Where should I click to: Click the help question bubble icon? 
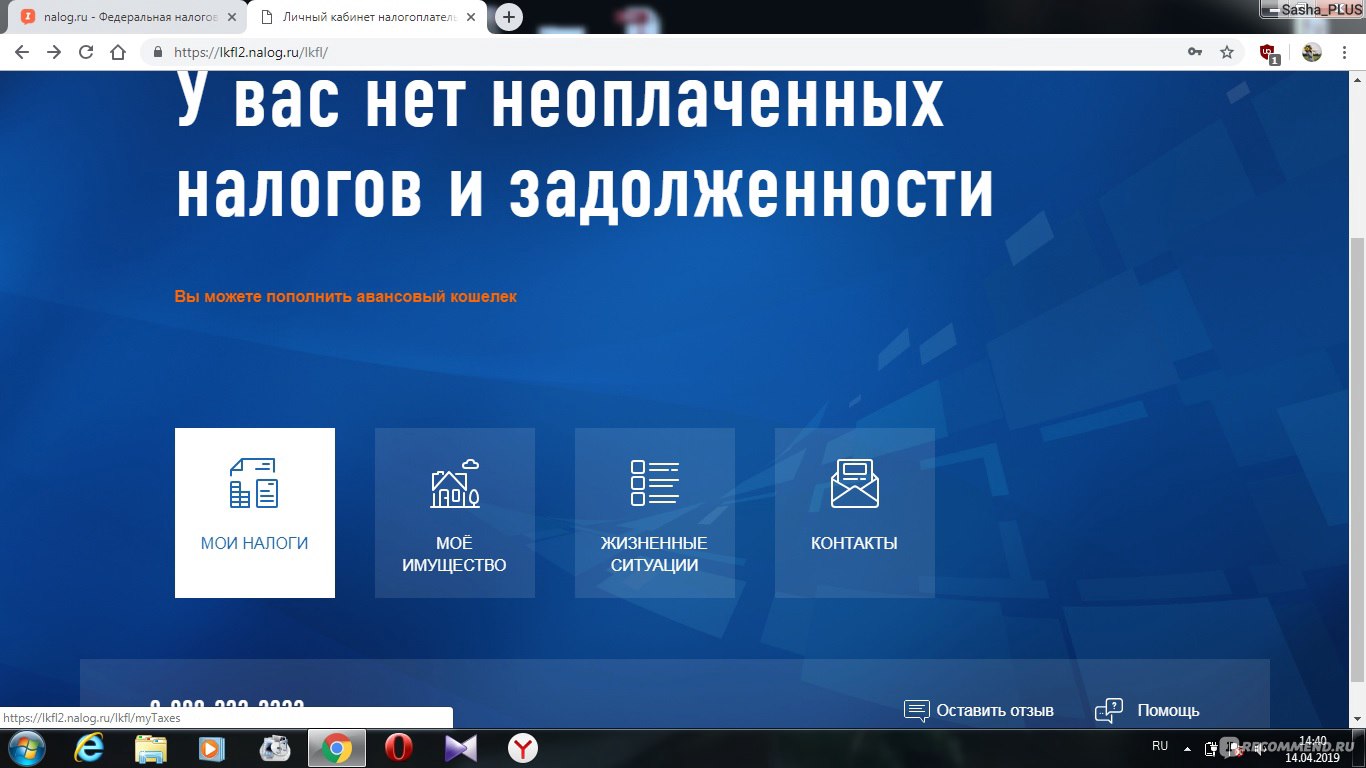coord(1109,711)
